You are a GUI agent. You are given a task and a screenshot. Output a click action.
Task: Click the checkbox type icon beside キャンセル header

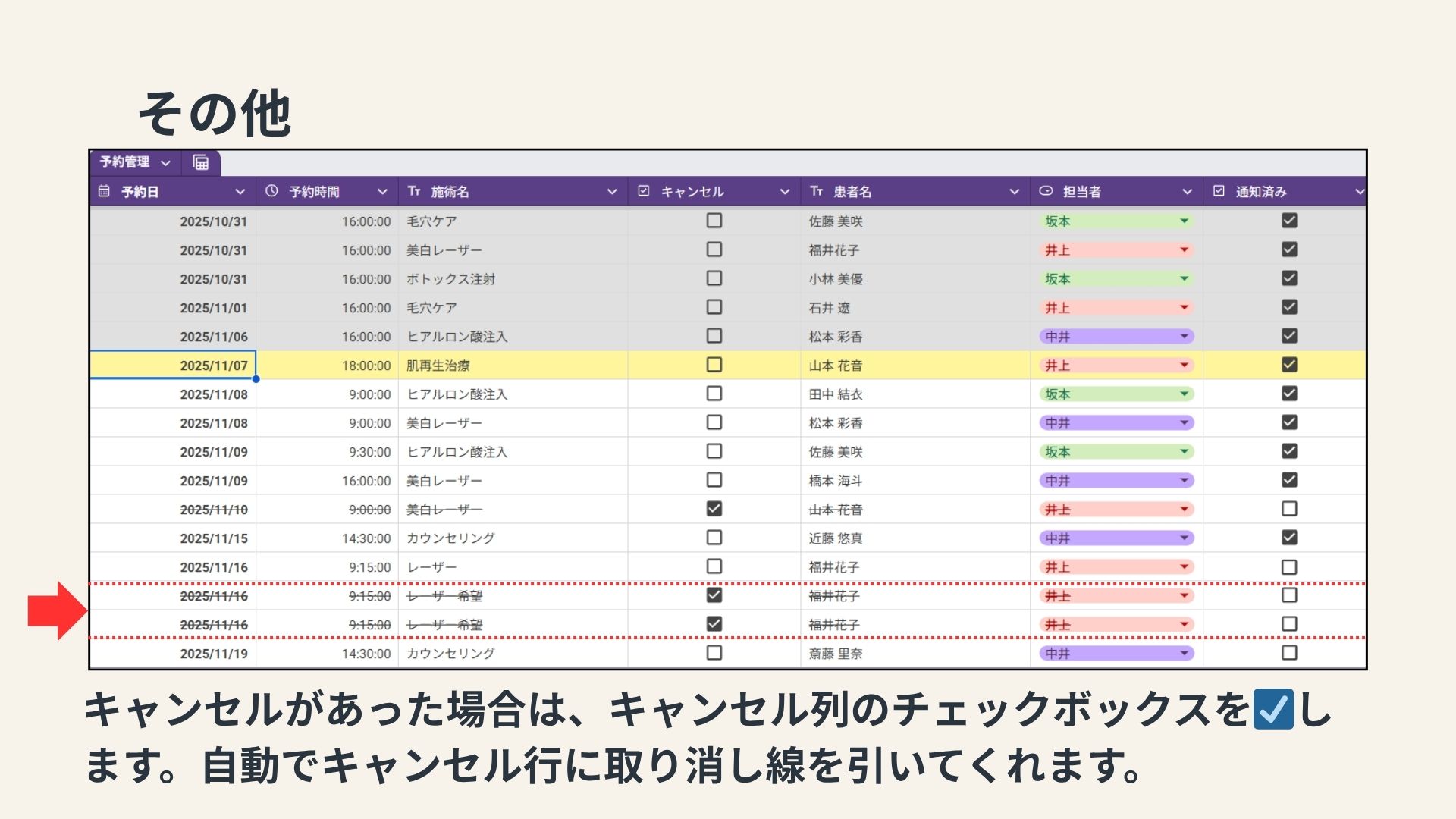pos(644,191)
